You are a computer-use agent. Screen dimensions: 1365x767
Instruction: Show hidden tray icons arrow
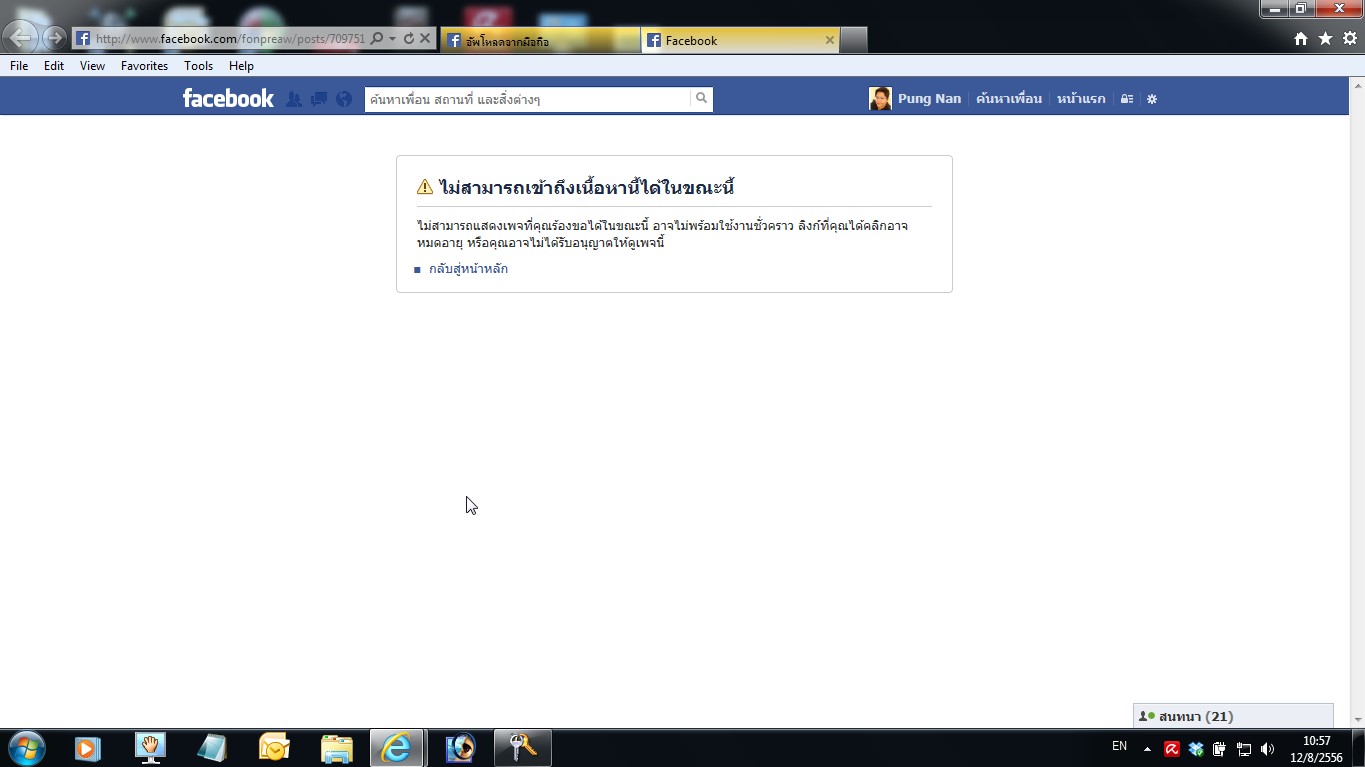[x=1147, y=748]
